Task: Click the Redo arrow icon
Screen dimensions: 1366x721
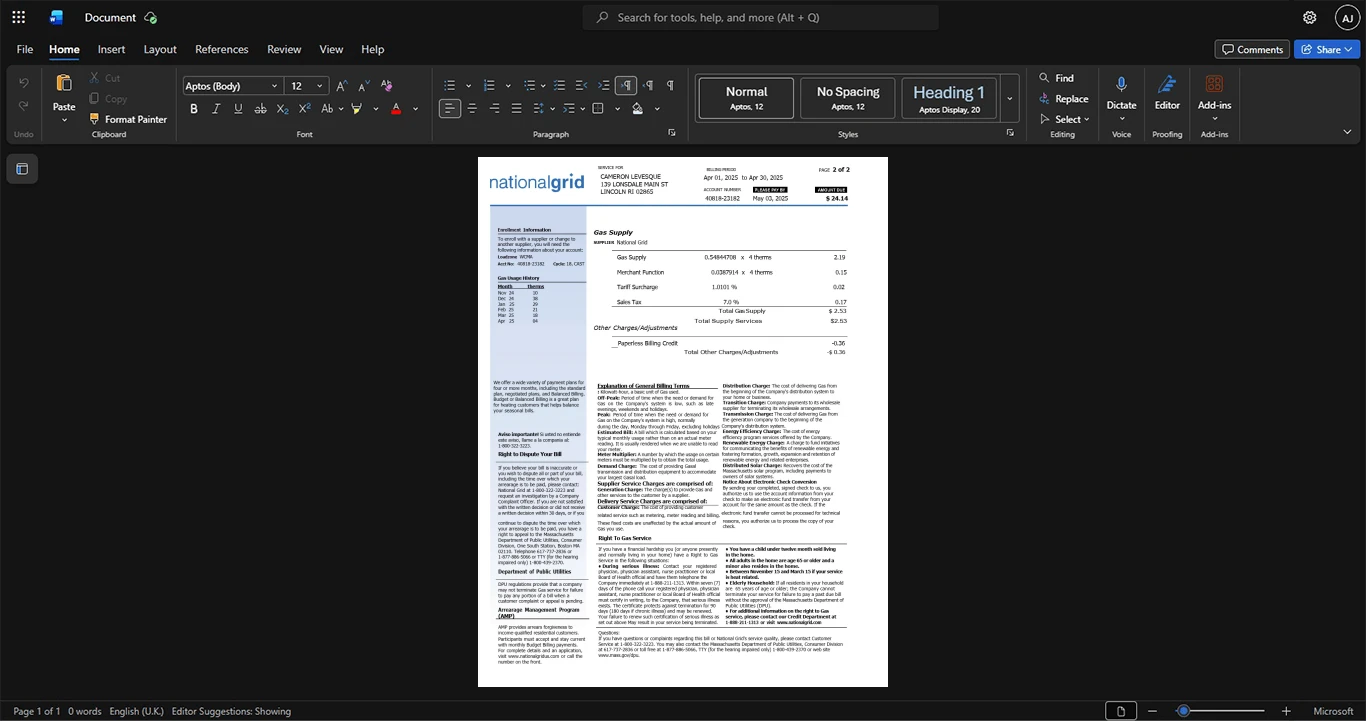Action: (23, 108)
